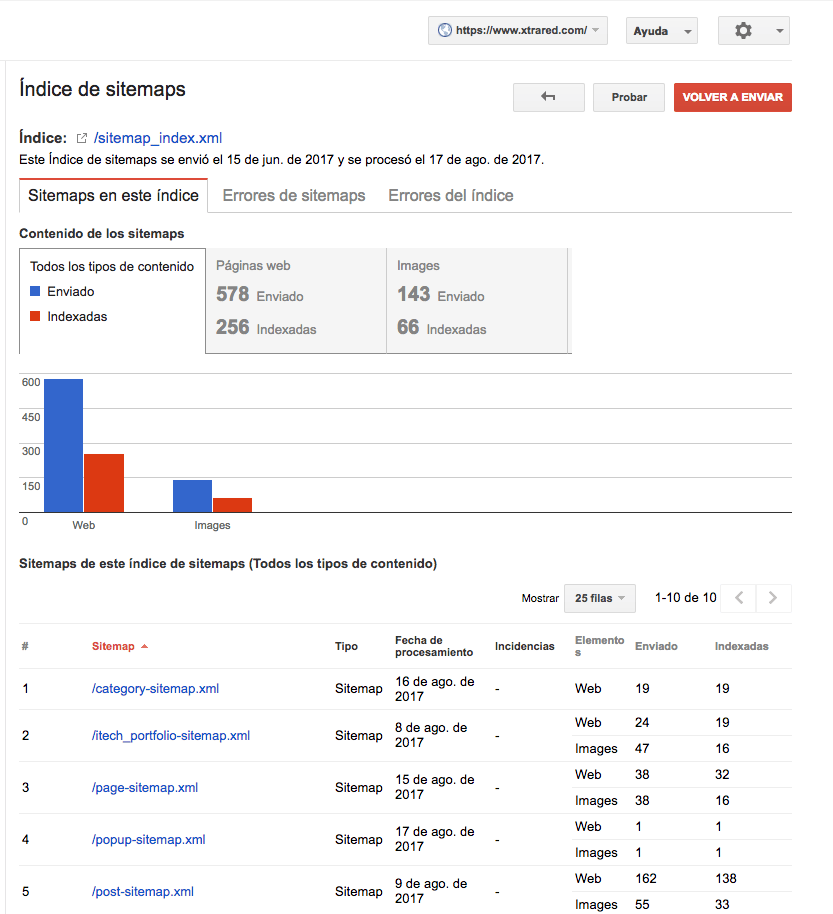Click blue Images bar in chart
The image size is (833, 914).
pyautogui.click(x=192, y=496)
